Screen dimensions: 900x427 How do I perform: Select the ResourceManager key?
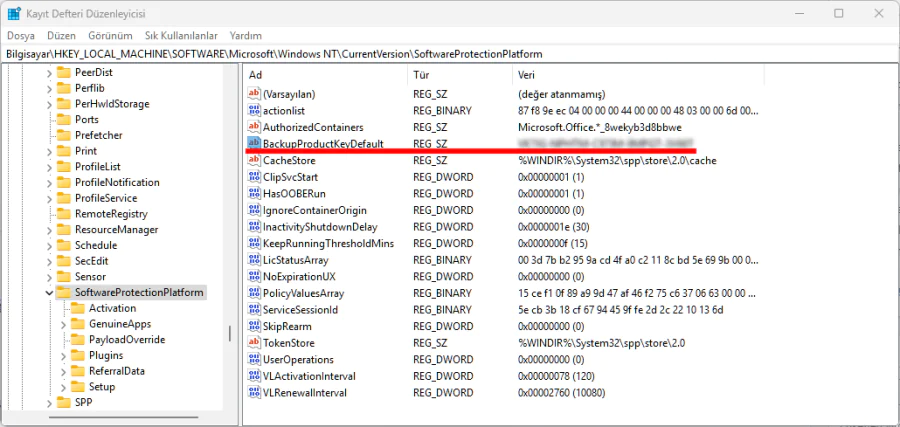[116, 230]
